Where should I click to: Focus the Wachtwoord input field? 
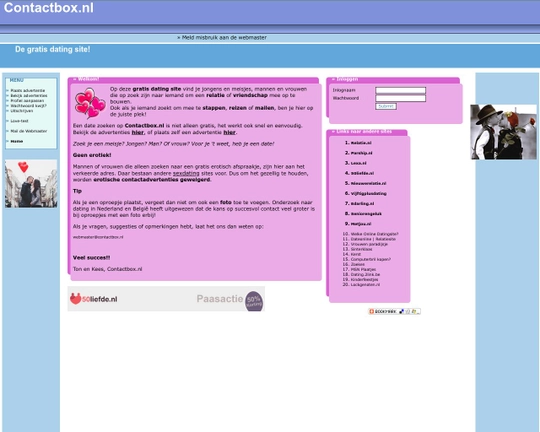point(400,99)
